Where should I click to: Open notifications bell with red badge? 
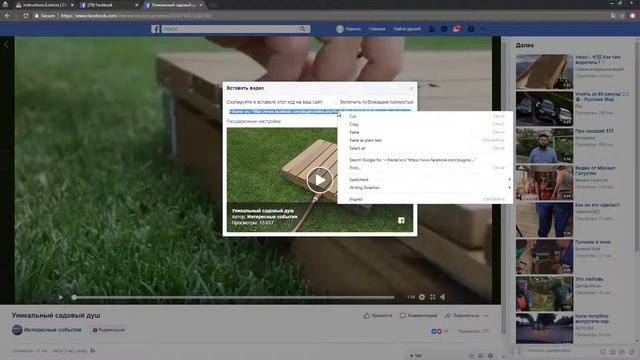(457, 29)
